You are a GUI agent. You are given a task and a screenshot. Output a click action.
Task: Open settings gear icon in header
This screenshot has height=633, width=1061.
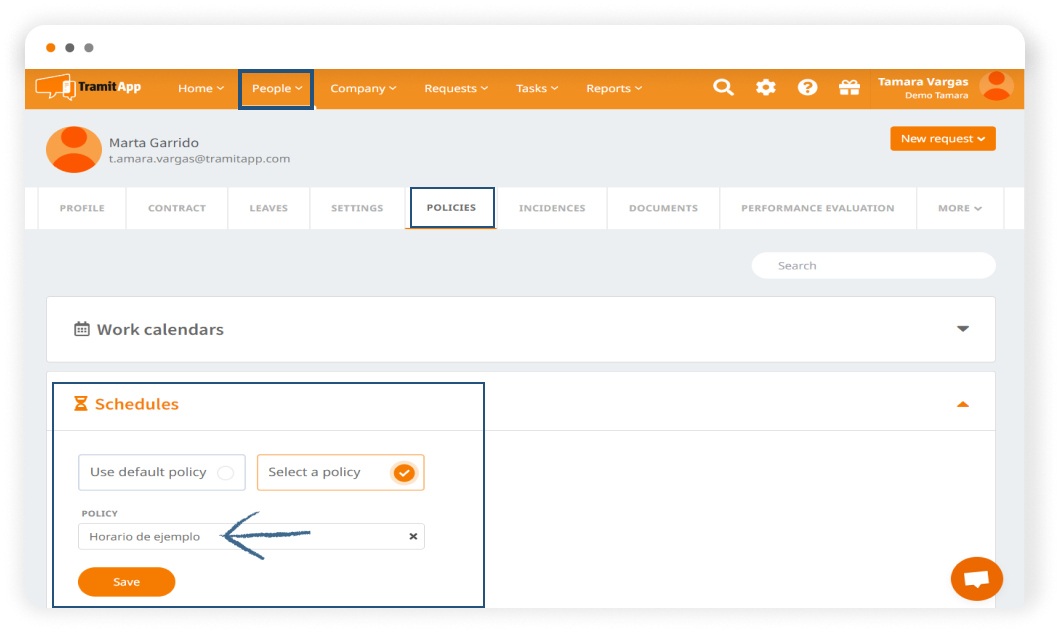[x=765, y=88]
